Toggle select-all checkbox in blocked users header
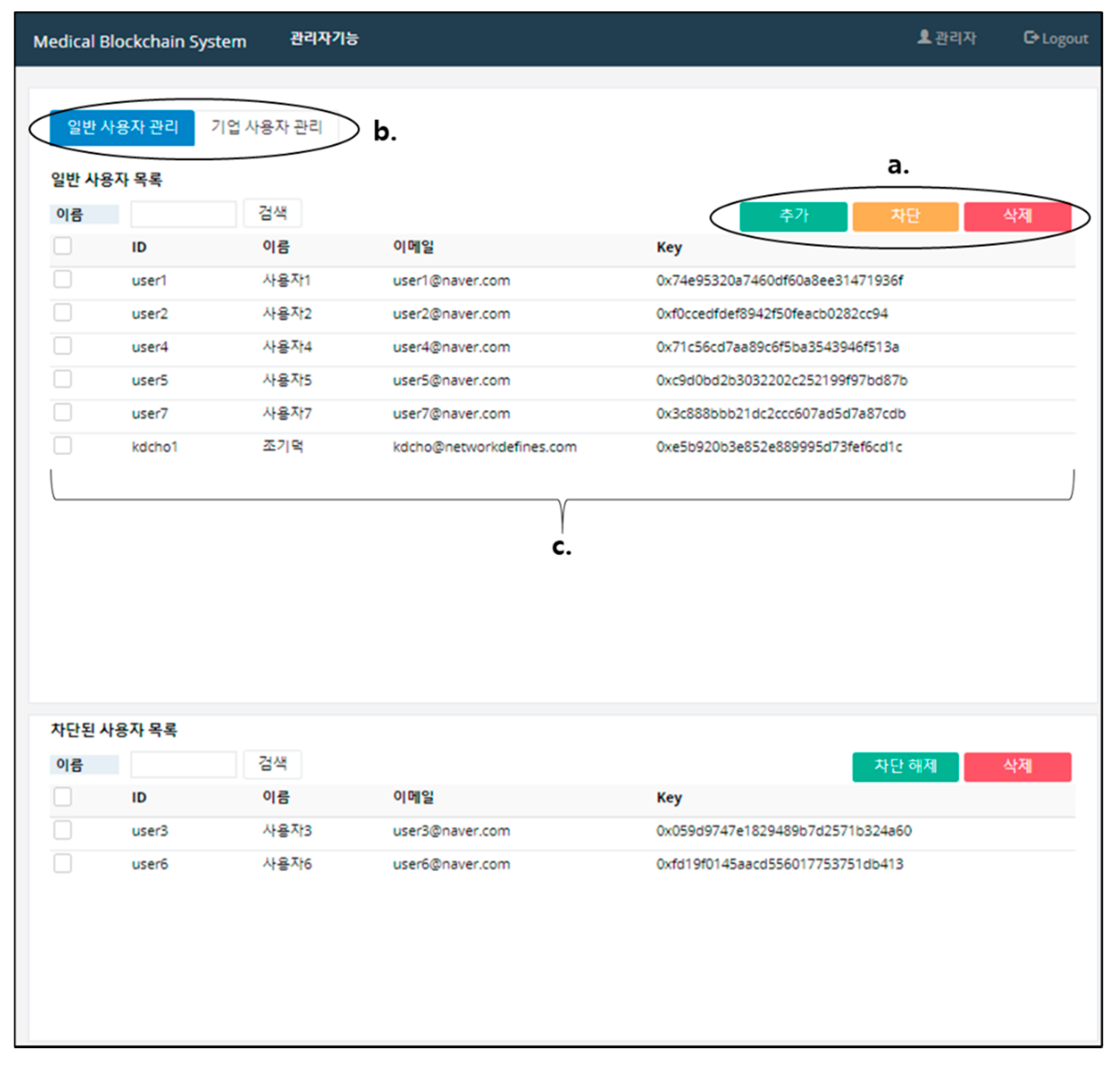The width and height of the screenshot is (1120, 1067). pos(63,797)
